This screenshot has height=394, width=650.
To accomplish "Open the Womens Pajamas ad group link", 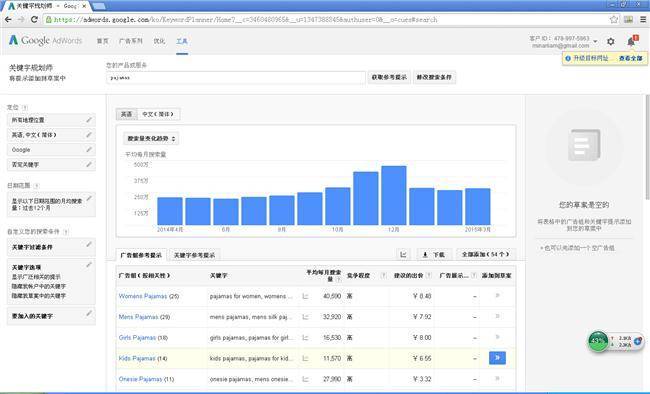I will coord(143,296).
